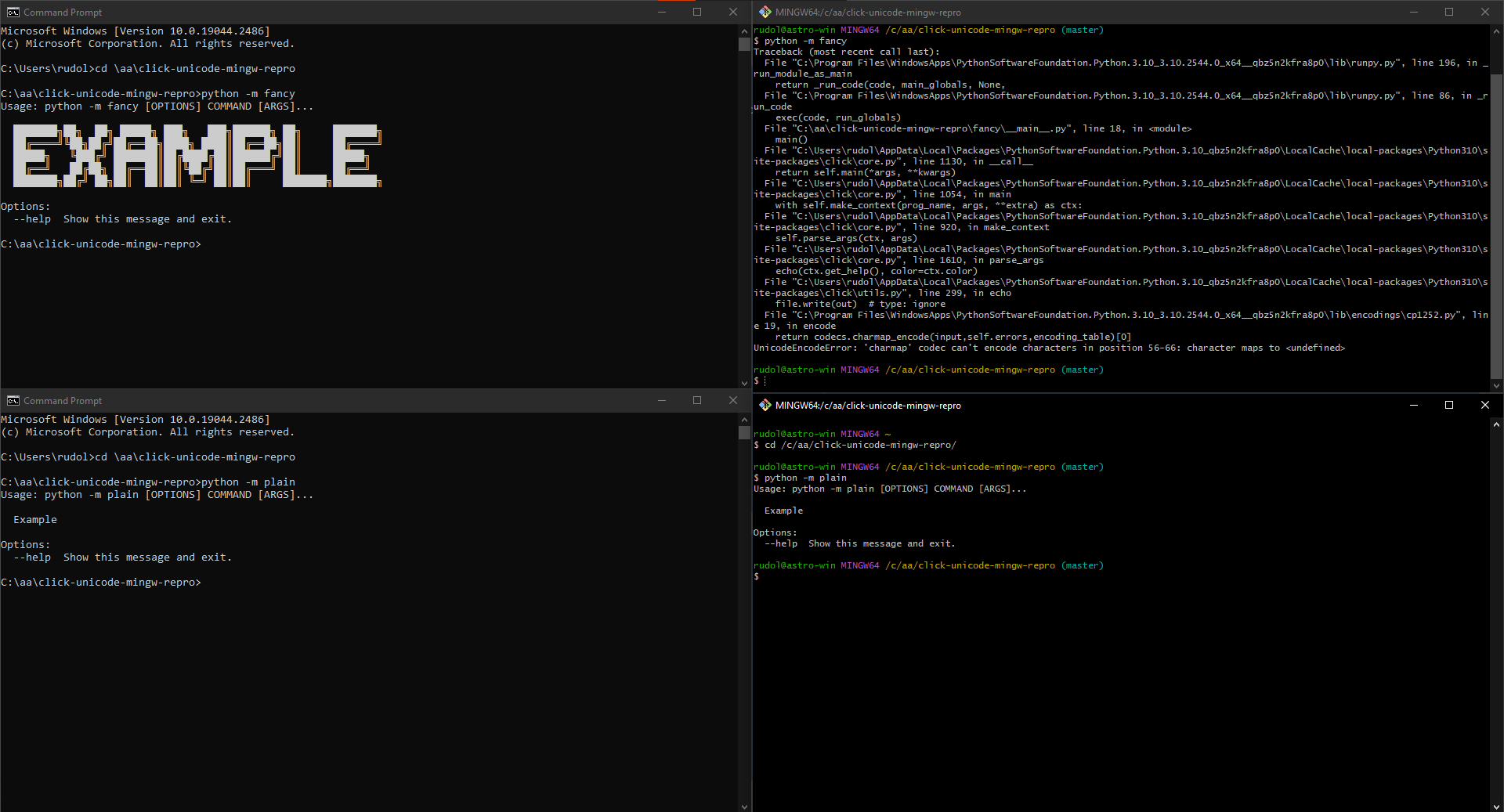Maximize the top-left Command Prompt window
The height and width of the screenshot is (812, 1504).
click(x=697, y=13)
